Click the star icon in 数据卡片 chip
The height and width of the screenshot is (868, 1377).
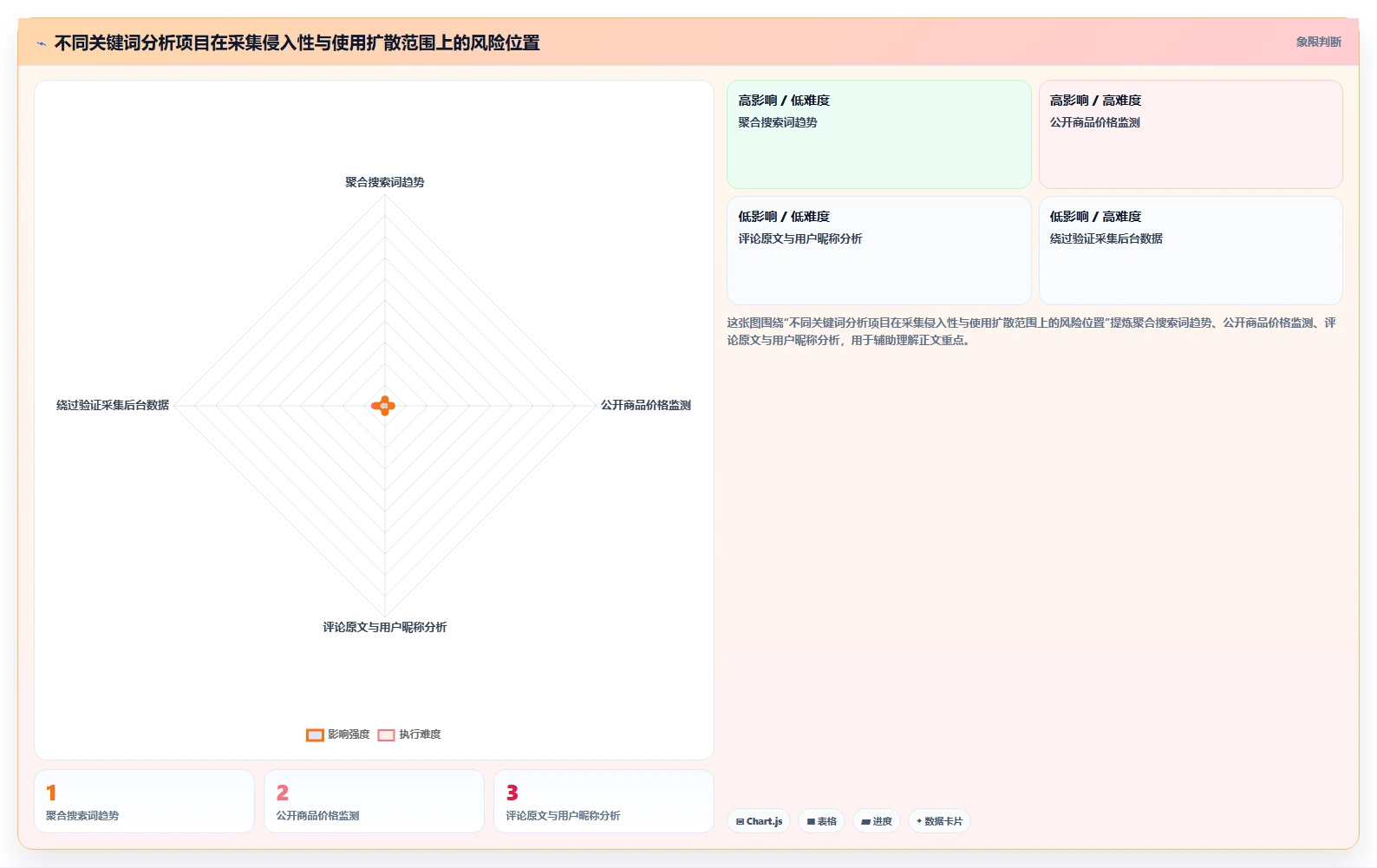[919, 821]
